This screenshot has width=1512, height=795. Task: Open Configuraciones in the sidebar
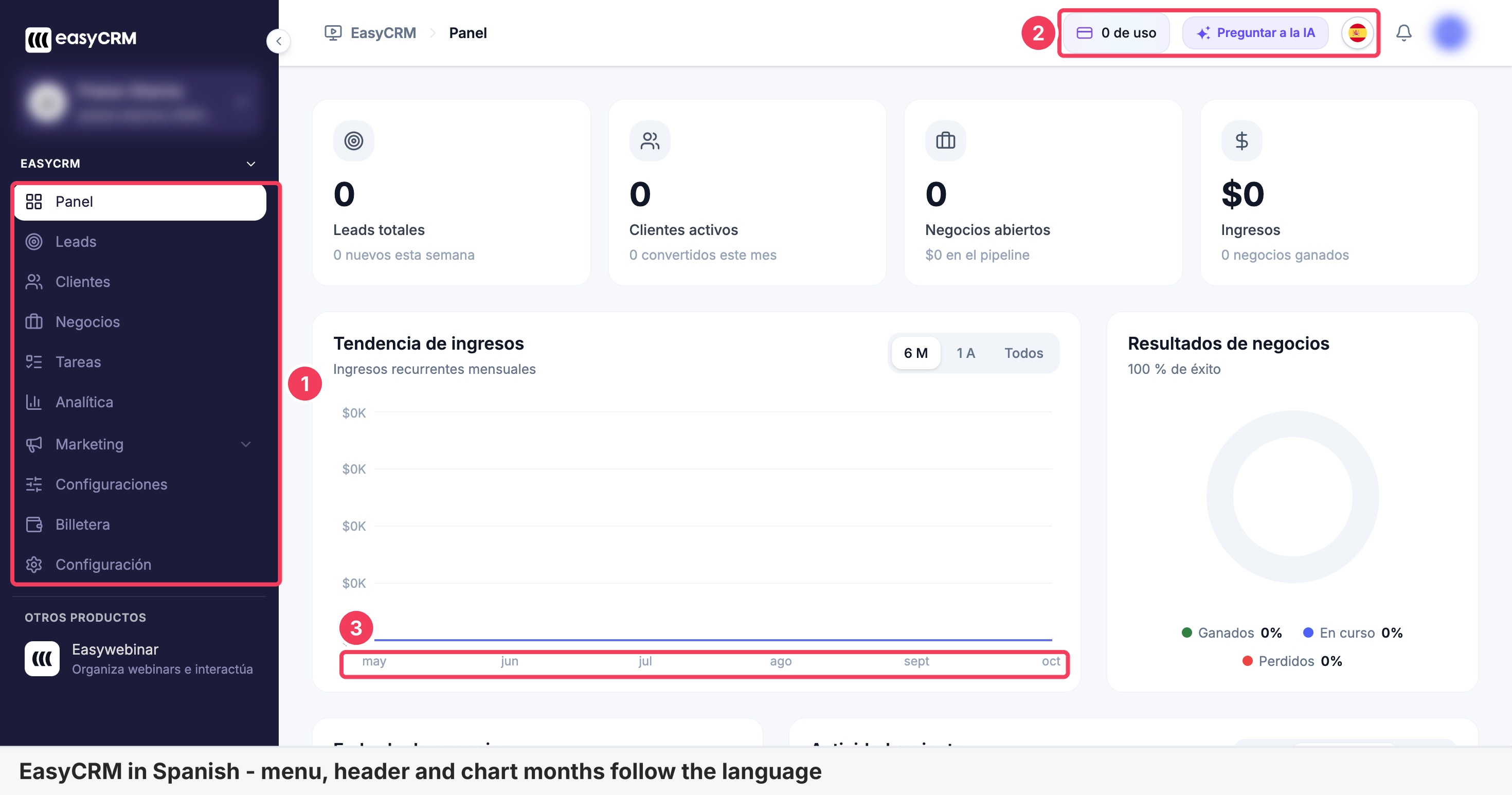coord(140,484)
